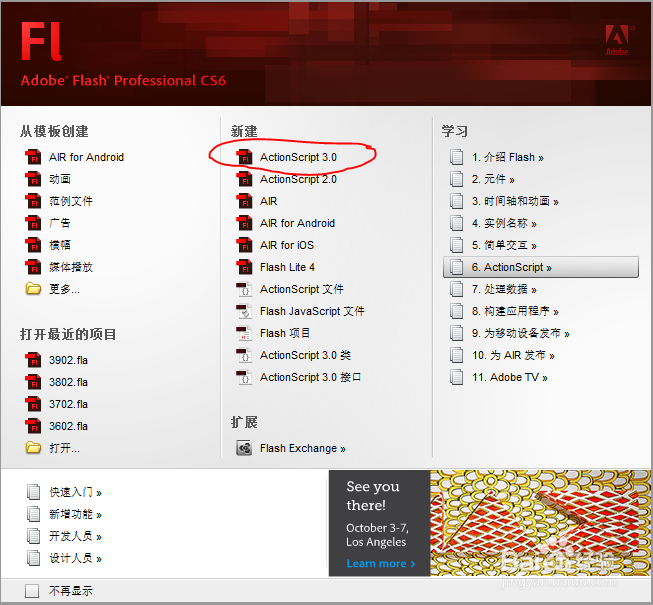Click the Flash Exchange icon

click(x=244, y=448)
